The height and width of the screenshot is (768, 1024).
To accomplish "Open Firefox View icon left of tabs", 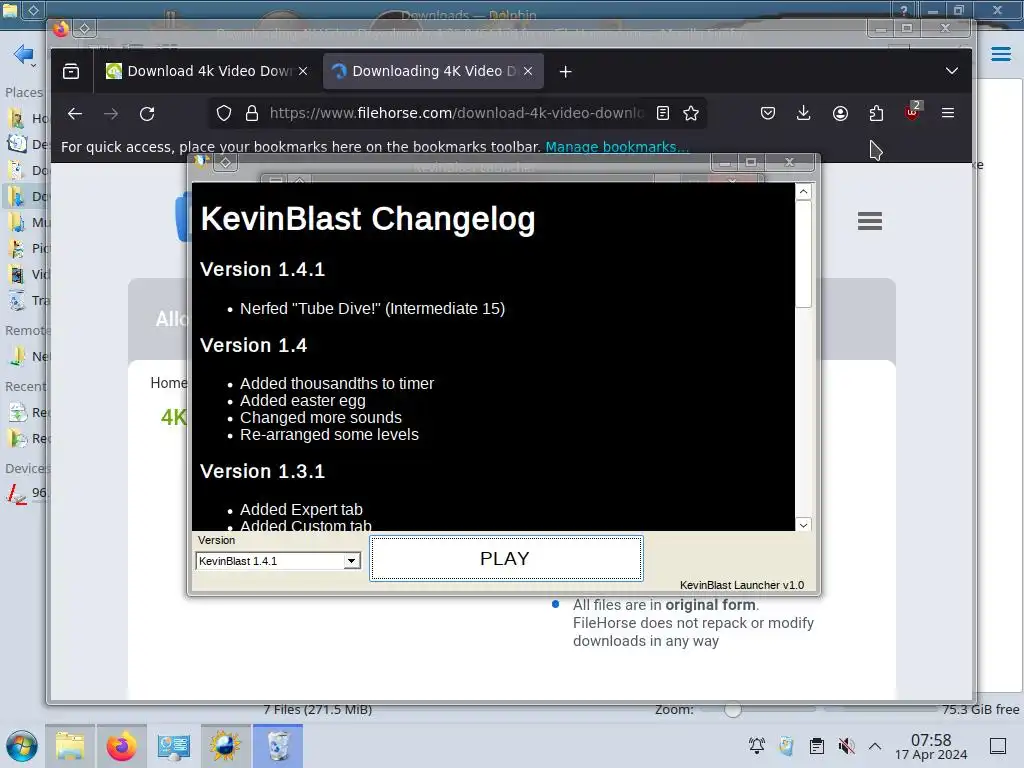I will (x=71, y=71).
